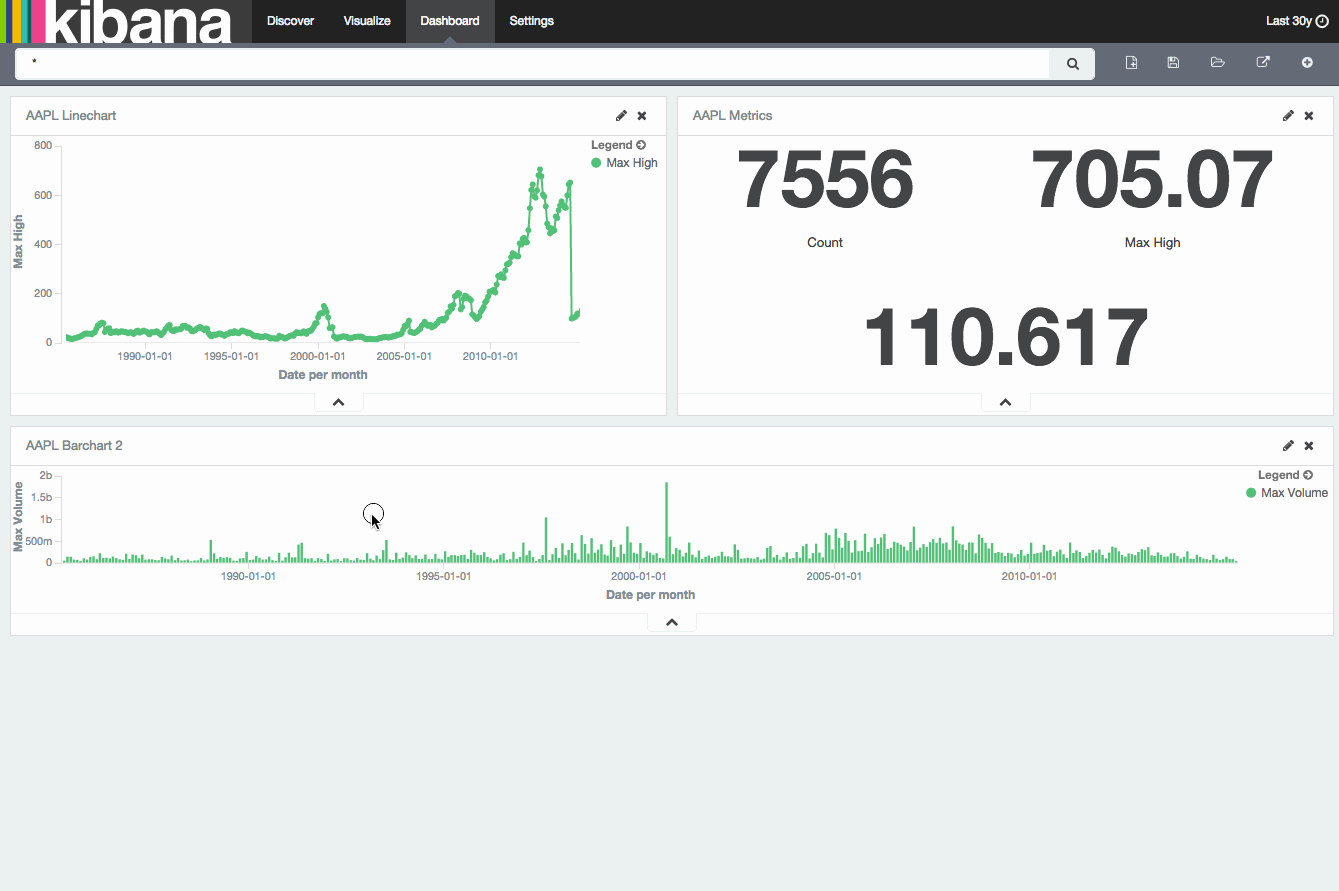Add a visualization with the plus icon

1307,62
